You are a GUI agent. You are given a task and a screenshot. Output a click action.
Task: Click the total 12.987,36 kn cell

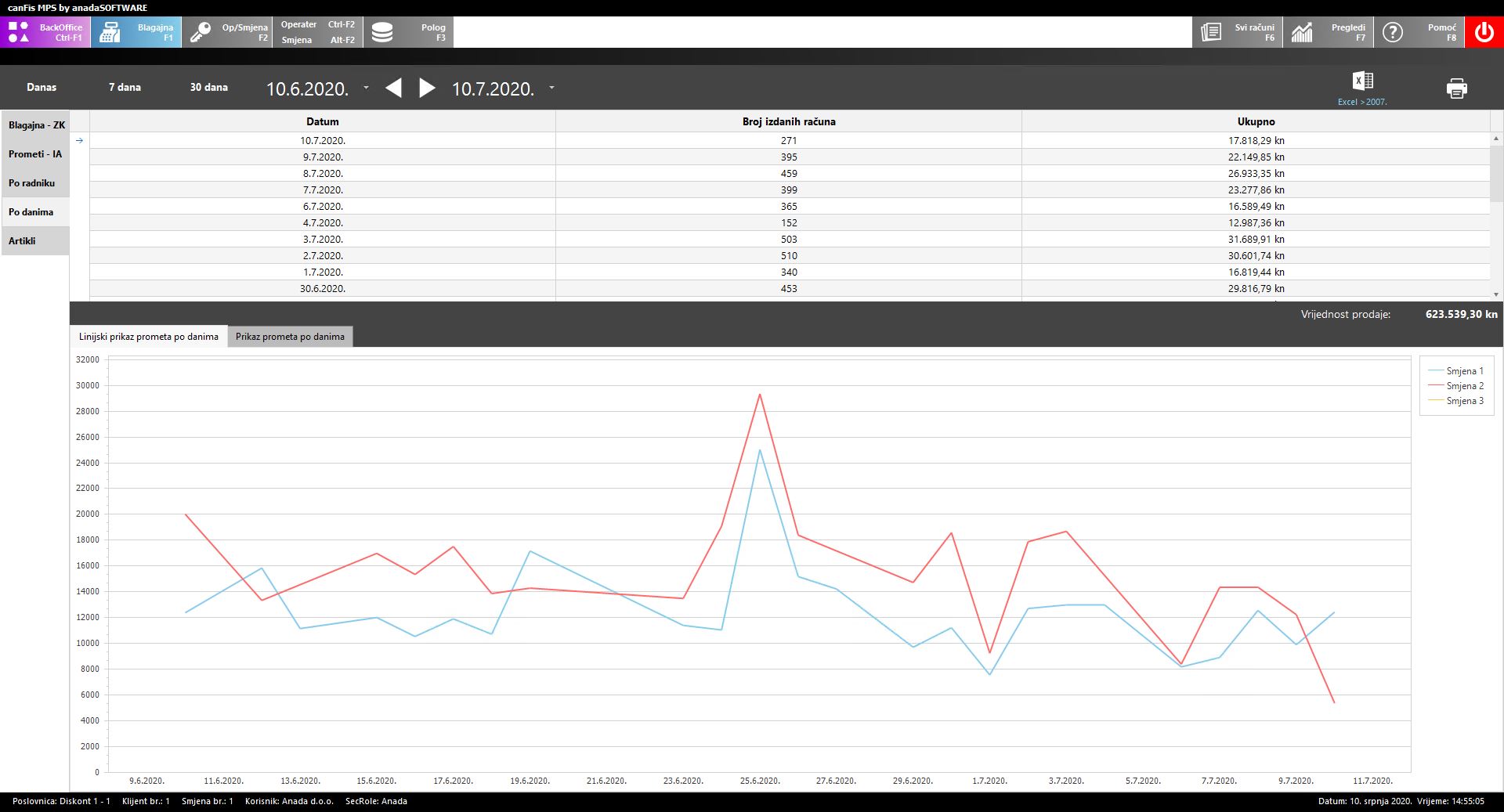click(1256, 223)
